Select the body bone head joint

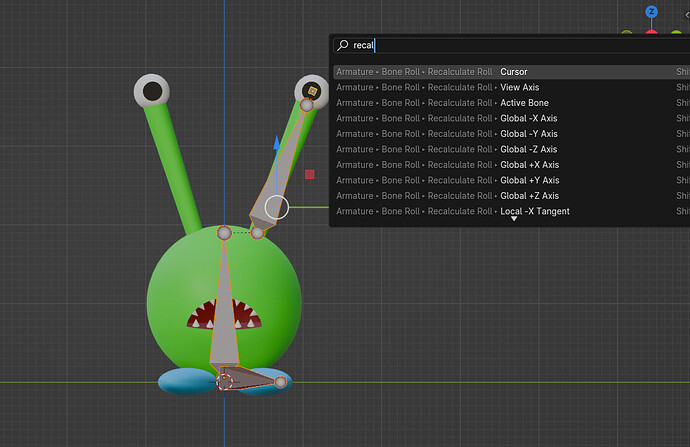tap(224, 233)
